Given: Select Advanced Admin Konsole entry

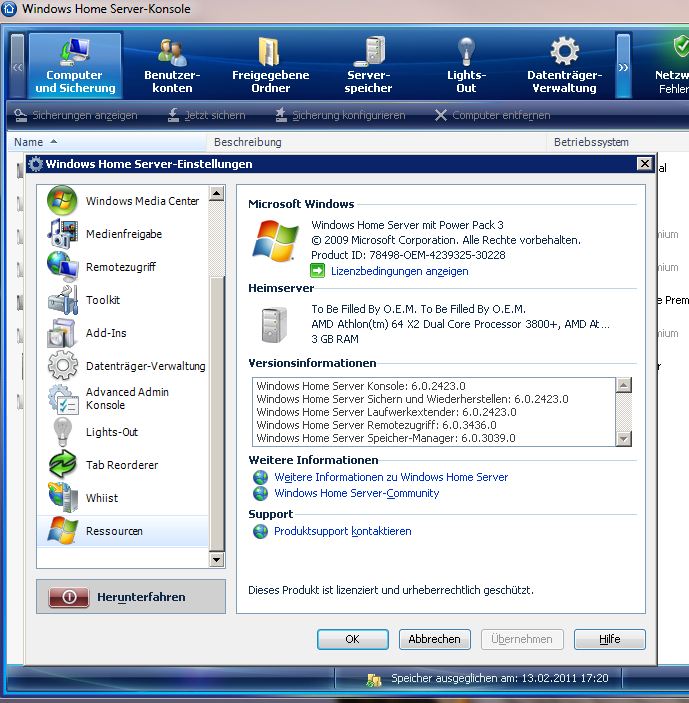Looking at the screenshot, I should pos(126,399).
